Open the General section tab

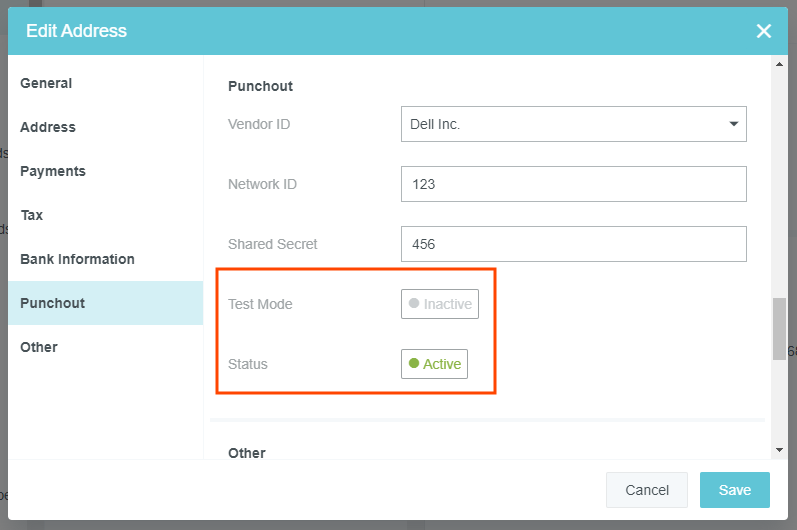click(x=46, y=83)
